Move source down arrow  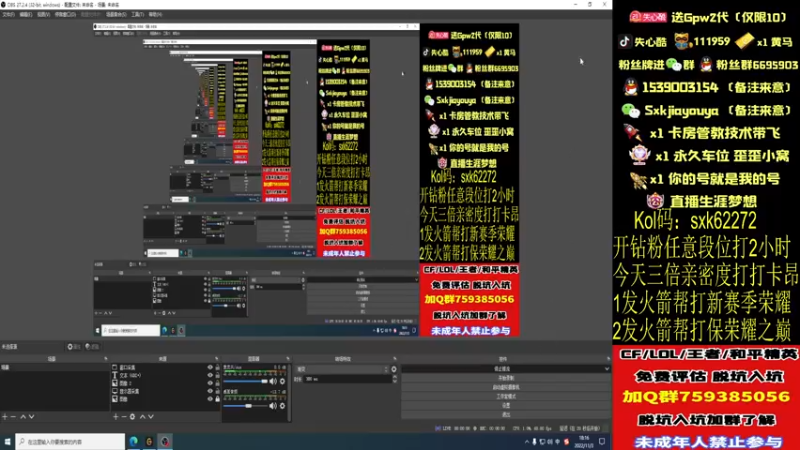coord(151,417)
